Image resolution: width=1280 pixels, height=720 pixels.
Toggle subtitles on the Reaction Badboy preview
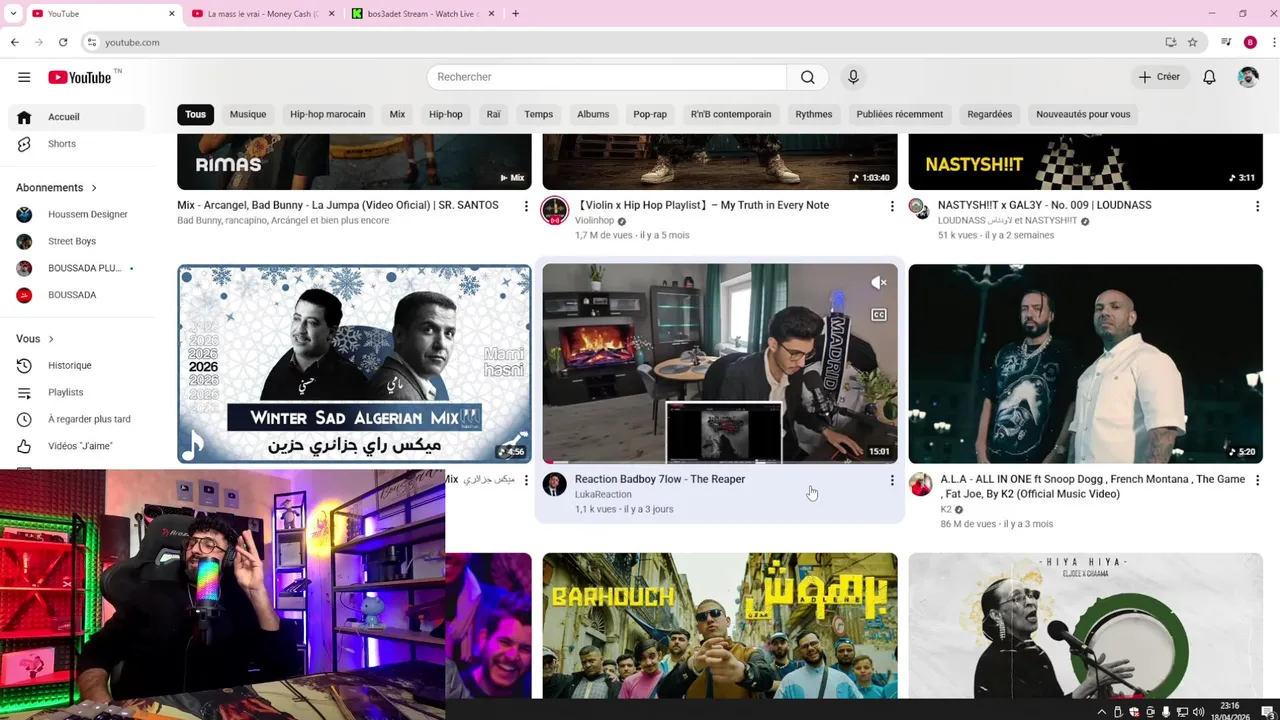tap(879, 315)
